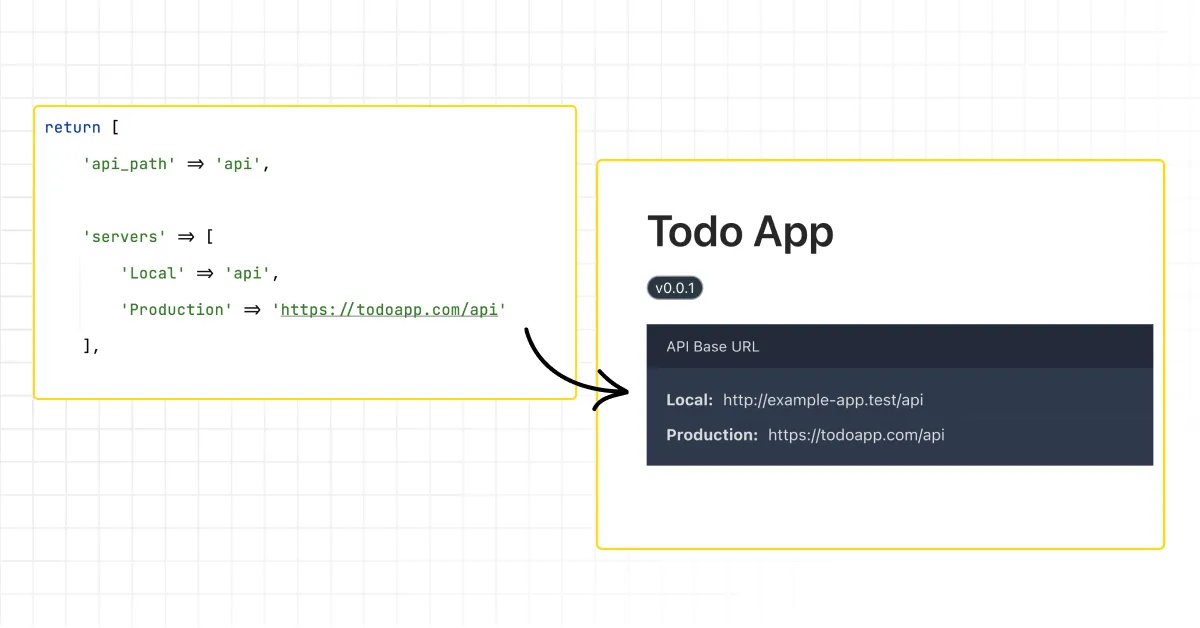1200x628 pixels.
Task: Select https://todoapp.com/api in the dark panel
Action: coord(857,435)
